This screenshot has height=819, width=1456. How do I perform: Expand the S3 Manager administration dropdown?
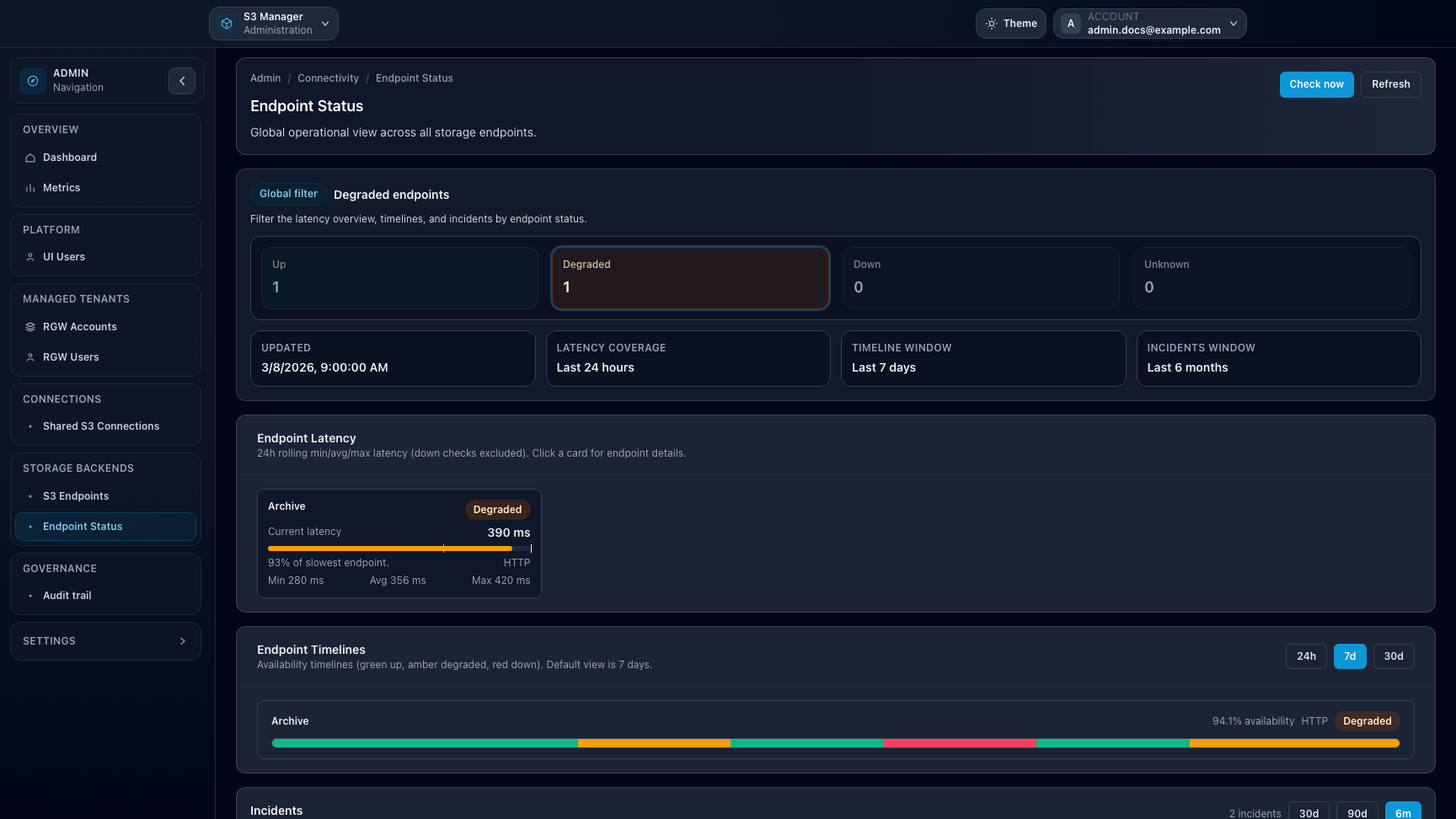[x=324, y=23]
